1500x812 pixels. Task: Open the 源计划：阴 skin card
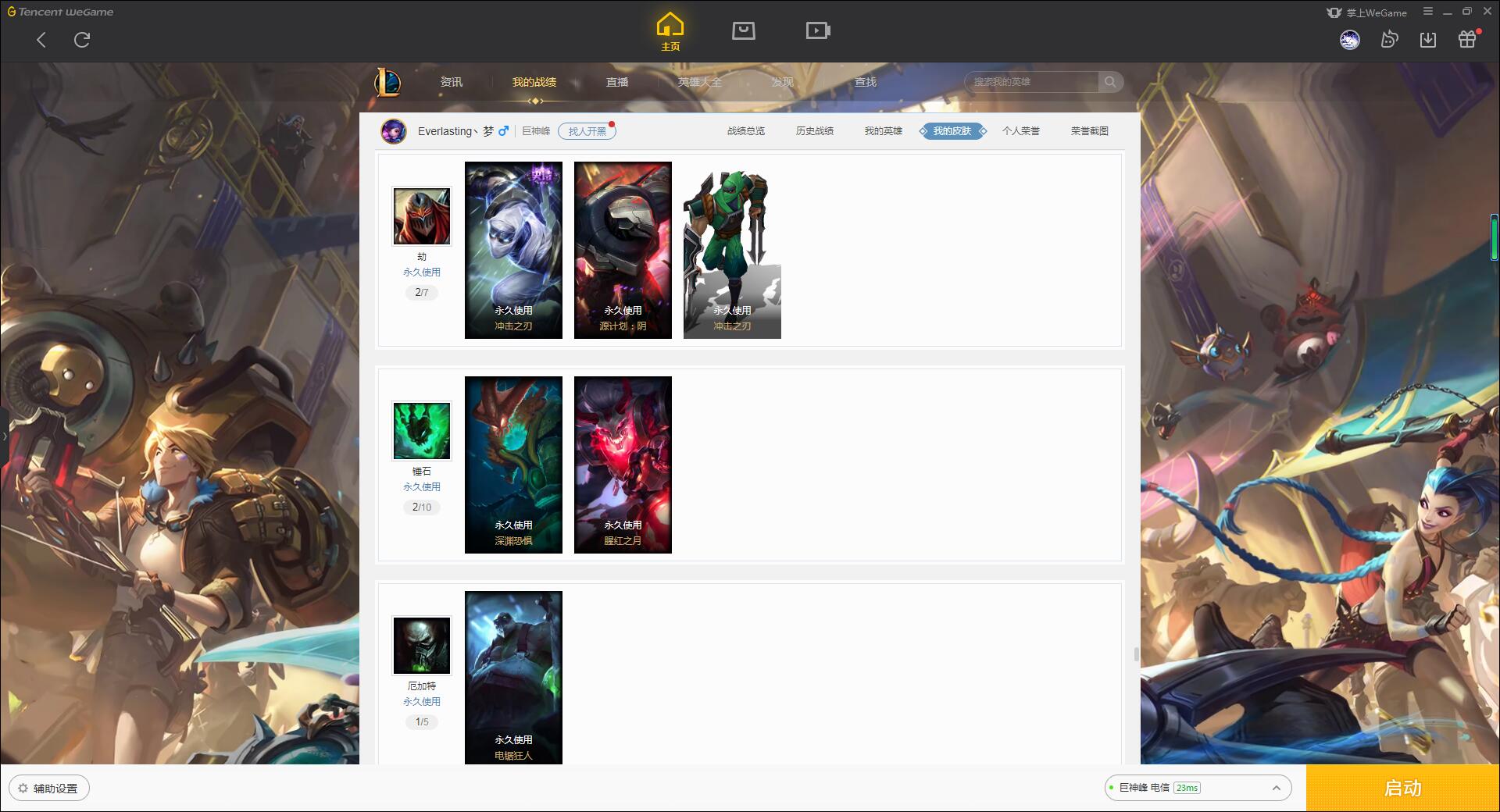[x=623, y=250]
